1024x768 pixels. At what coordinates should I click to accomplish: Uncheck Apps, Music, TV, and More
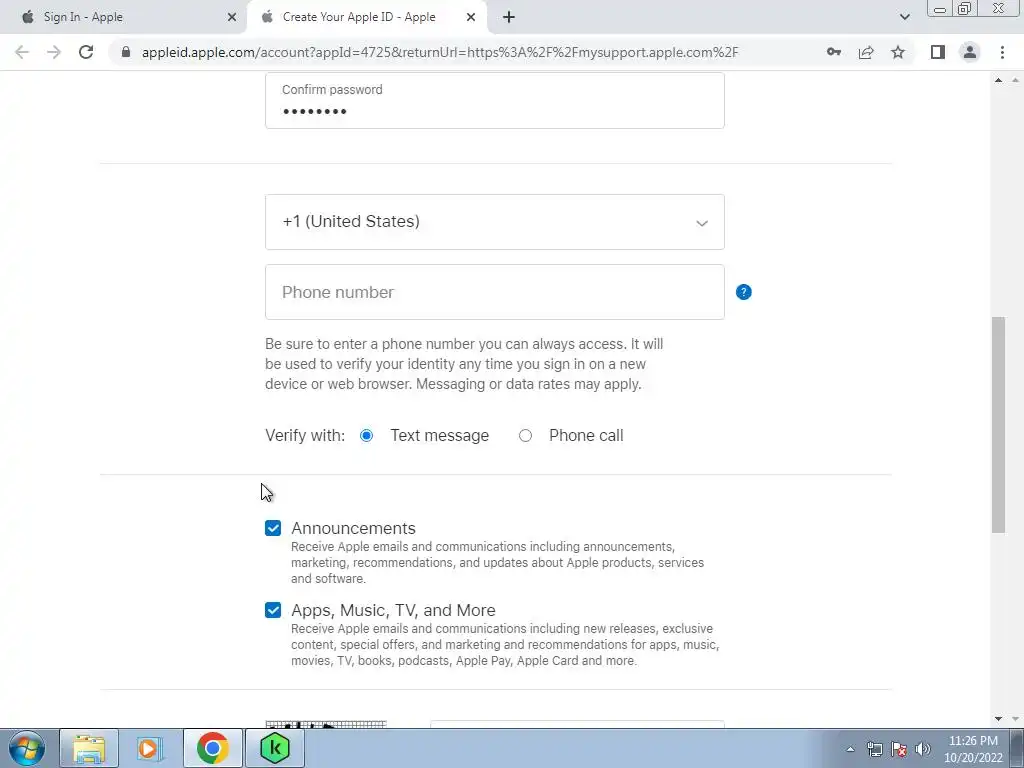point(273,610)
